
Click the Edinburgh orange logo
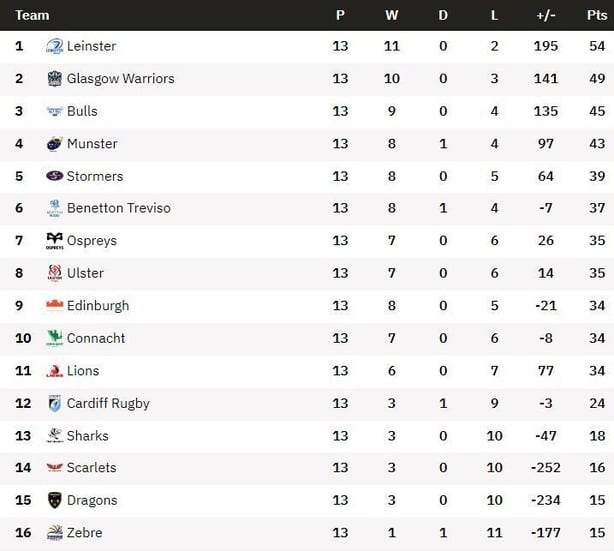[x=54, y=305]
